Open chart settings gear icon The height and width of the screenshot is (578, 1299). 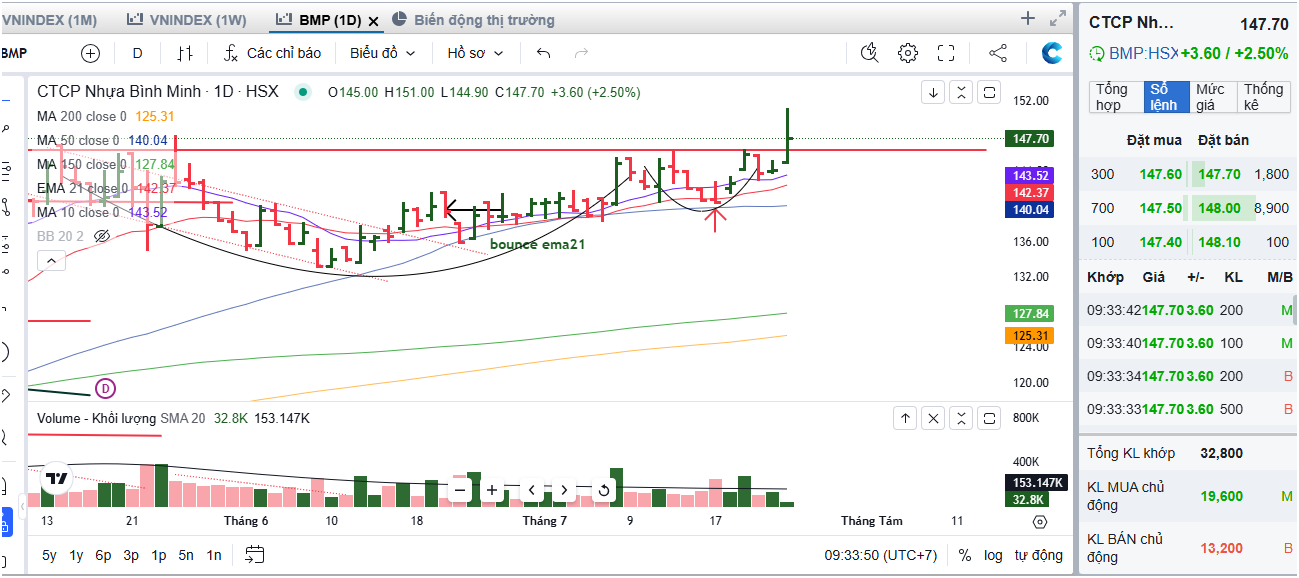[907, 53]
